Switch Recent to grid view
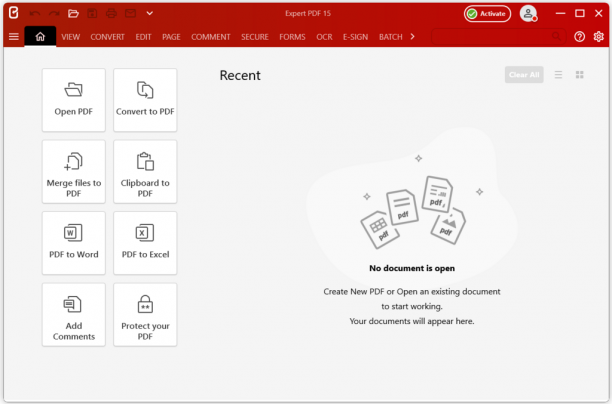The width and height of the screenshot is (612, 404). point(580,75)
